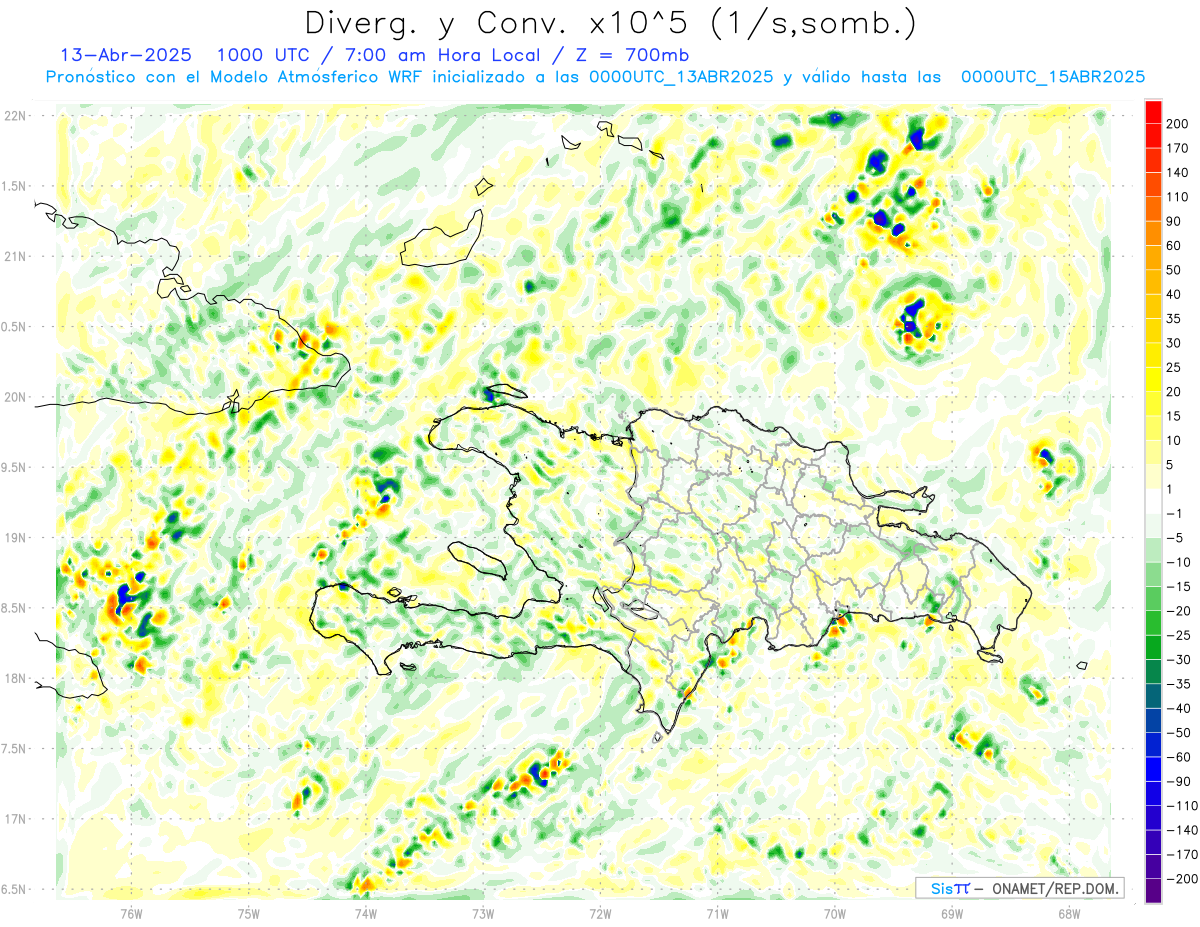Viewport: 1200px width, 927px height.
Task: Click the positive '200' color scale value
Action: coord(1177,124)
